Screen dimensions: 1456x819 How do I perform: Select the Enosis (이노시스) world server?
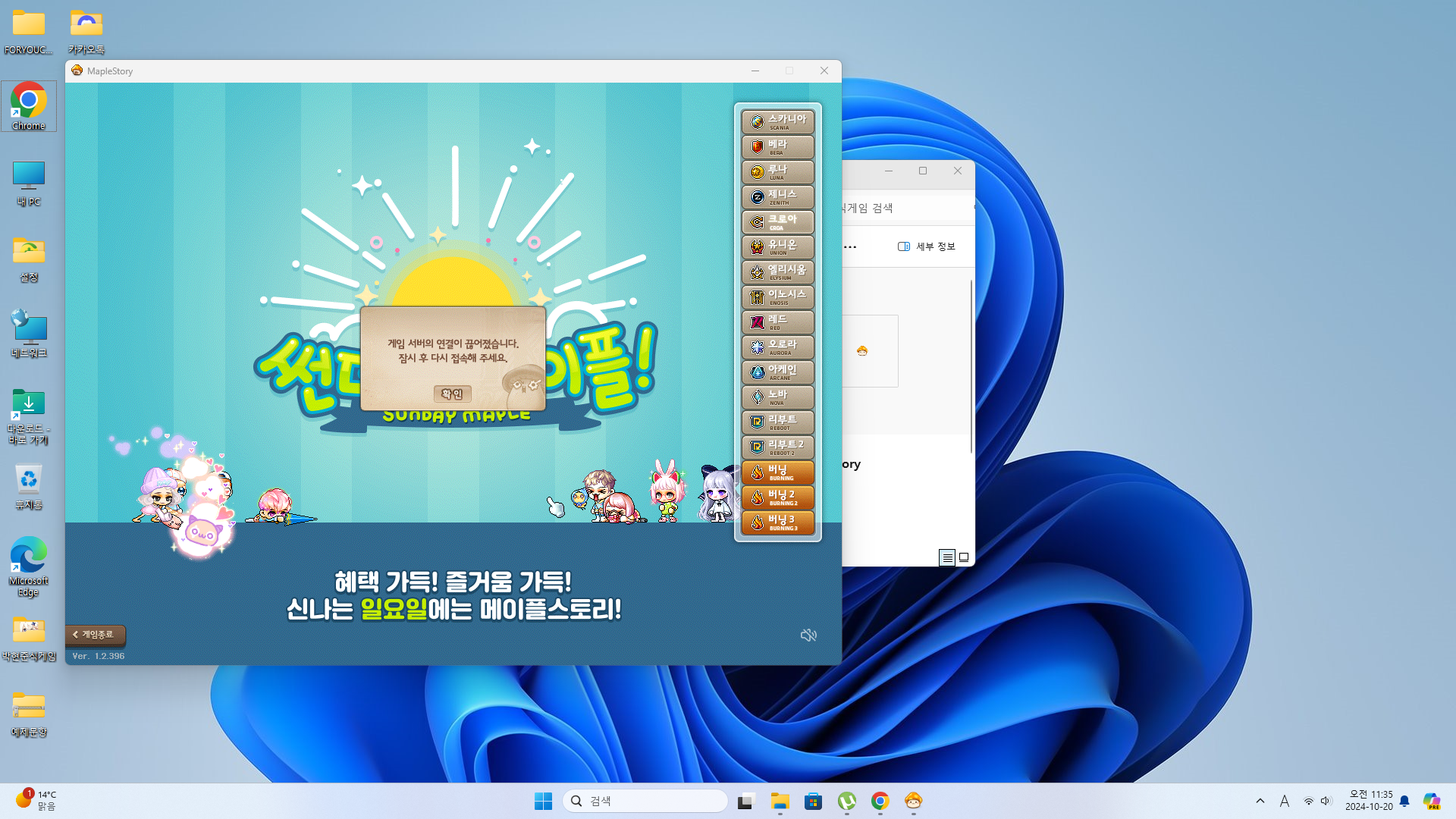pyautogui.click(x=777, y=297)
